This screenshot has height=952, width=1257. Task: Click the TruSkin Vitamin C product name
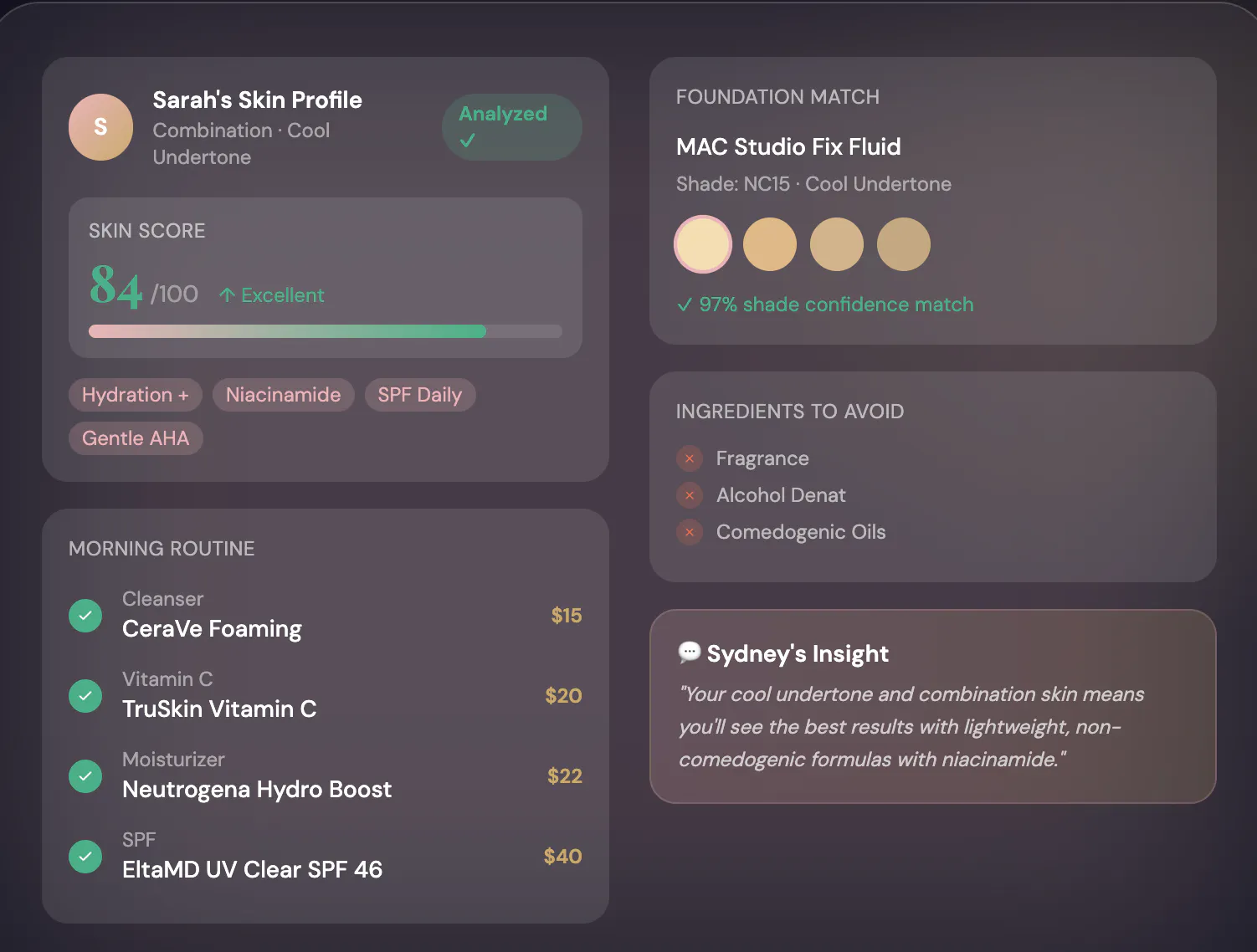[219, 709]
